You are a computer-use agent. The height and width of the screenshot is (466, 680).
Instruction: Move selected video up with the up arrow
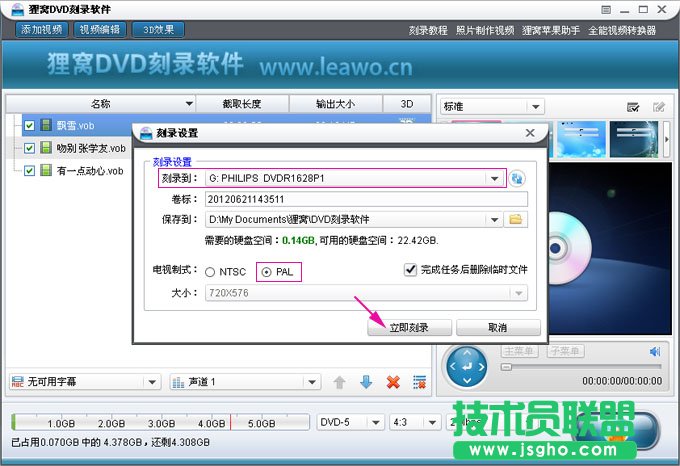340,382
